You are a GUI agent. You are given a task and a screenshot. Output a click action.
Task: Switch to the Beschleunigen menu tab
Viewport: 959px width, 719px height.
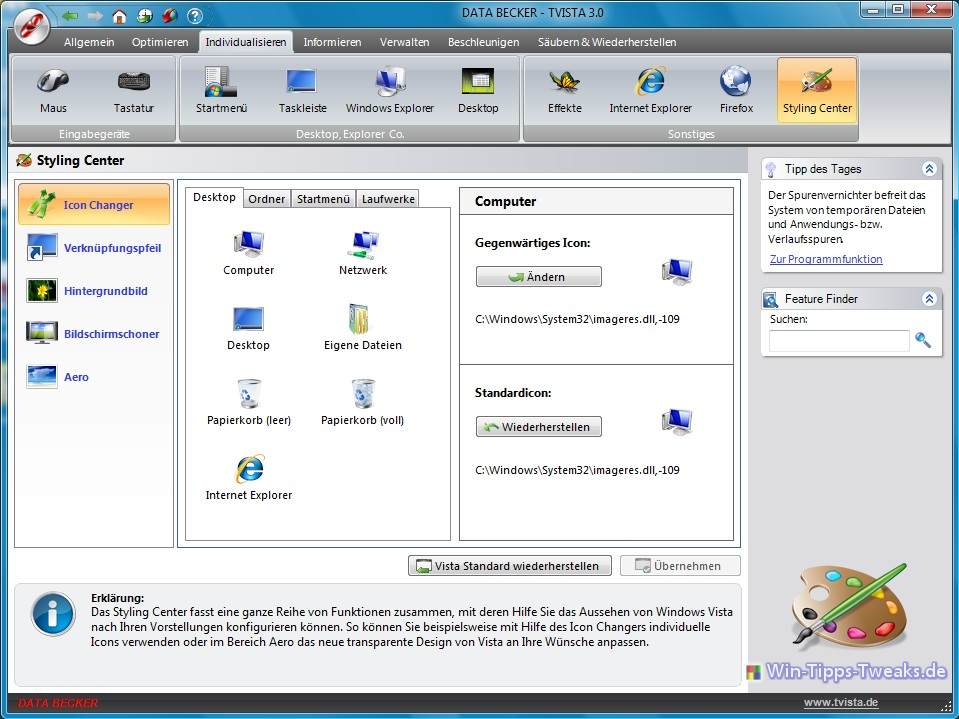[483, 42]
